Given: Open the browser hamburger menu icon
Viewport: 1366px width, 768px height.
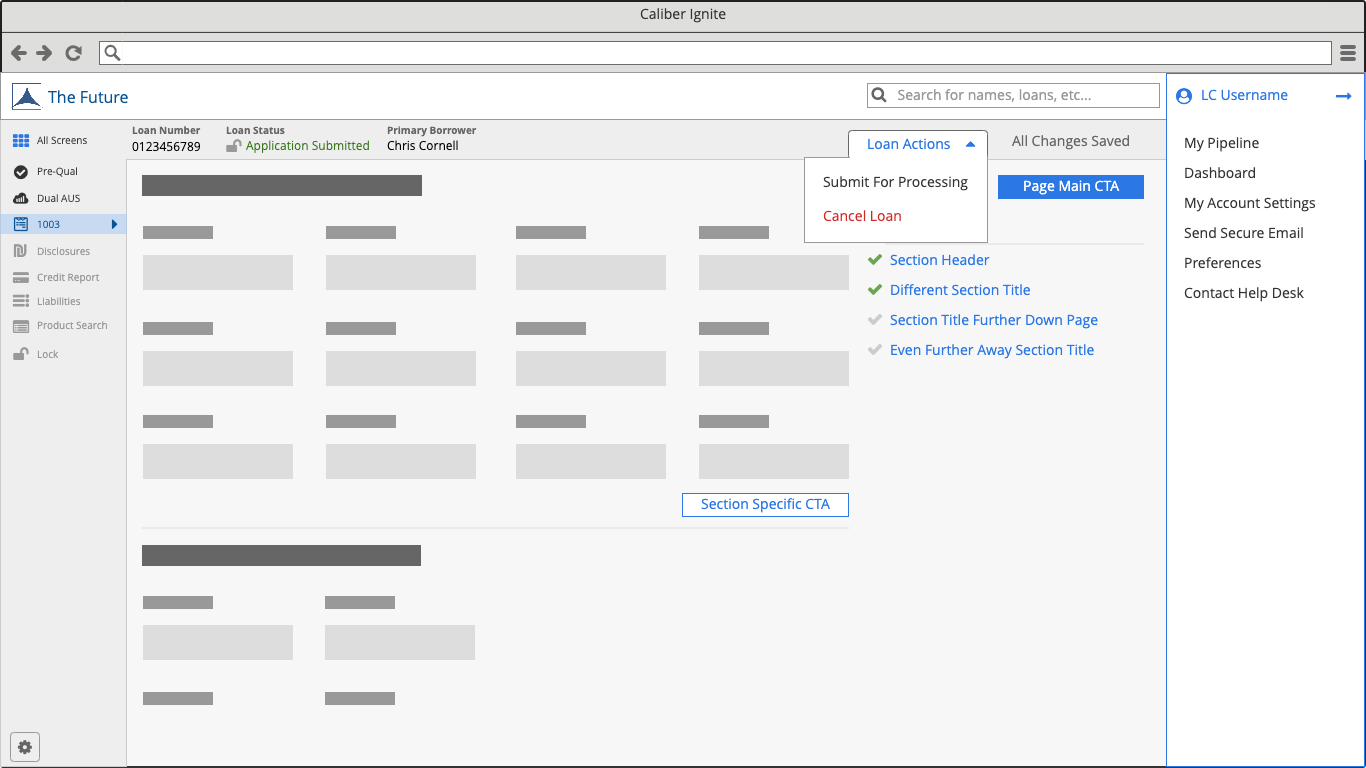Looking at the screenshot, I should (1348, 53).
